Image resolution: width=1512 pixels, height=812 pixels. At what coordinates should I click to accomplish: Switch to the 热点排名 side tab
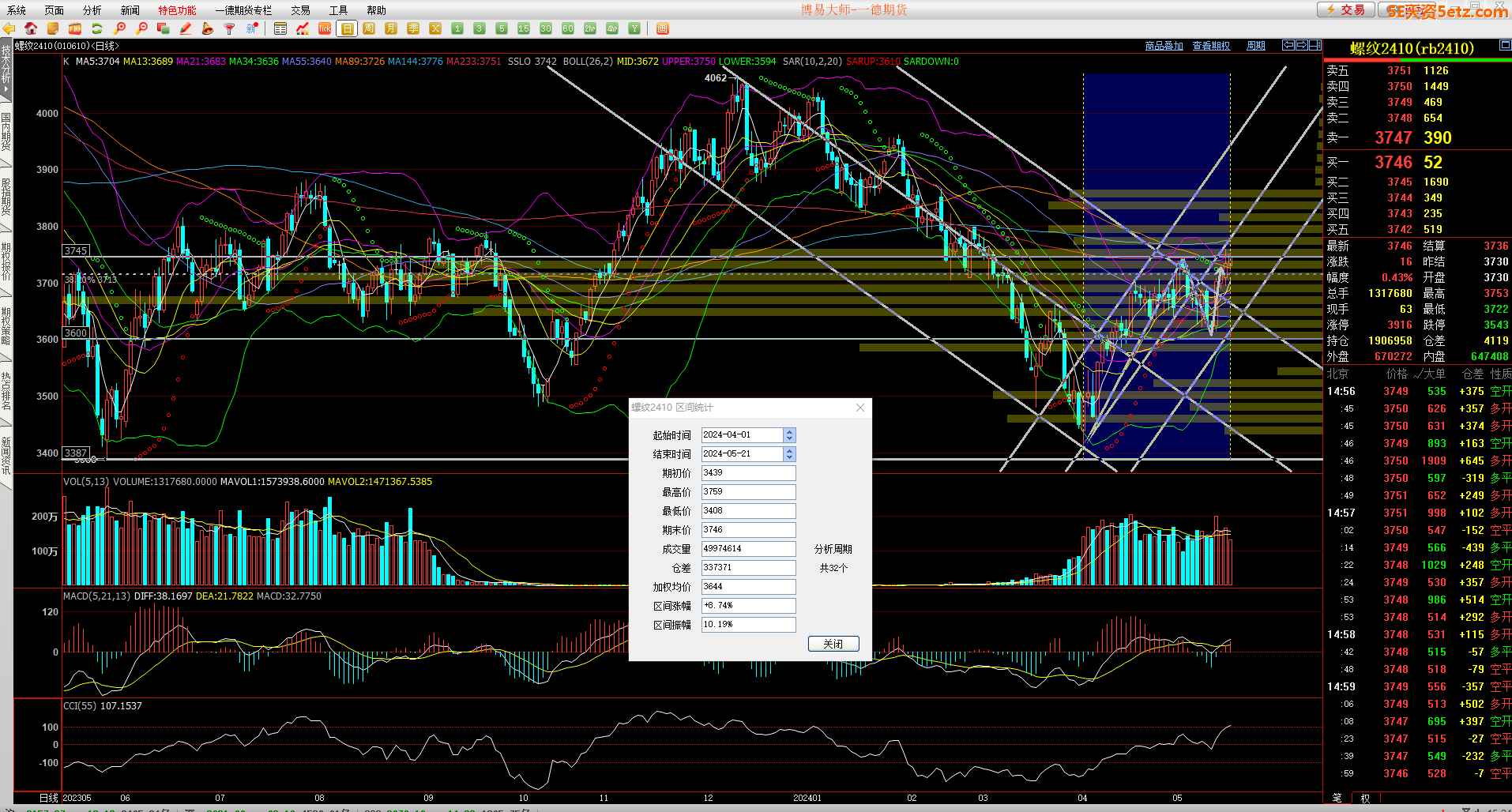tap(6, 392)
